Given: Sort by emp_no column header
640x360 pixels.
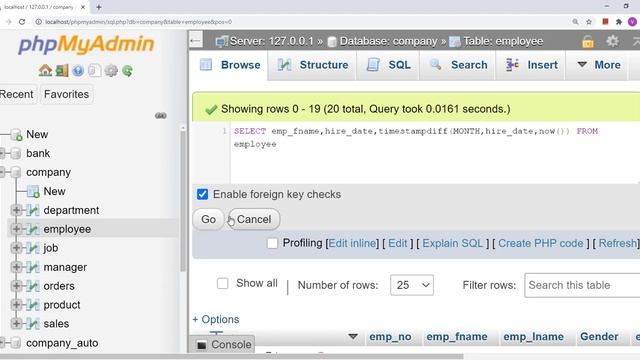Looking at the screenshot, I should click(x=390, y=337).
